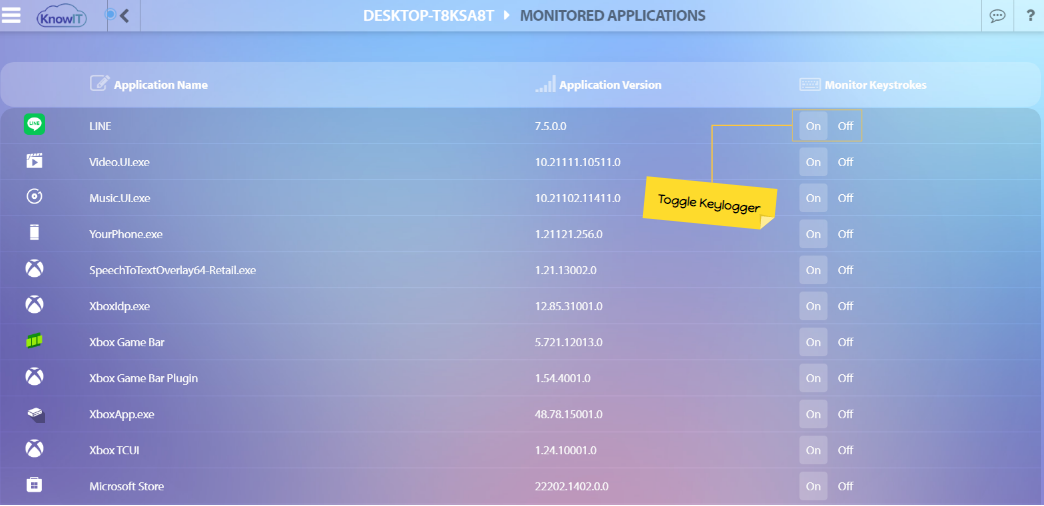Click the Application Name edit pencil icon
The width and height of the screenshot is (1044, 506).
click(x=99, y=84)
